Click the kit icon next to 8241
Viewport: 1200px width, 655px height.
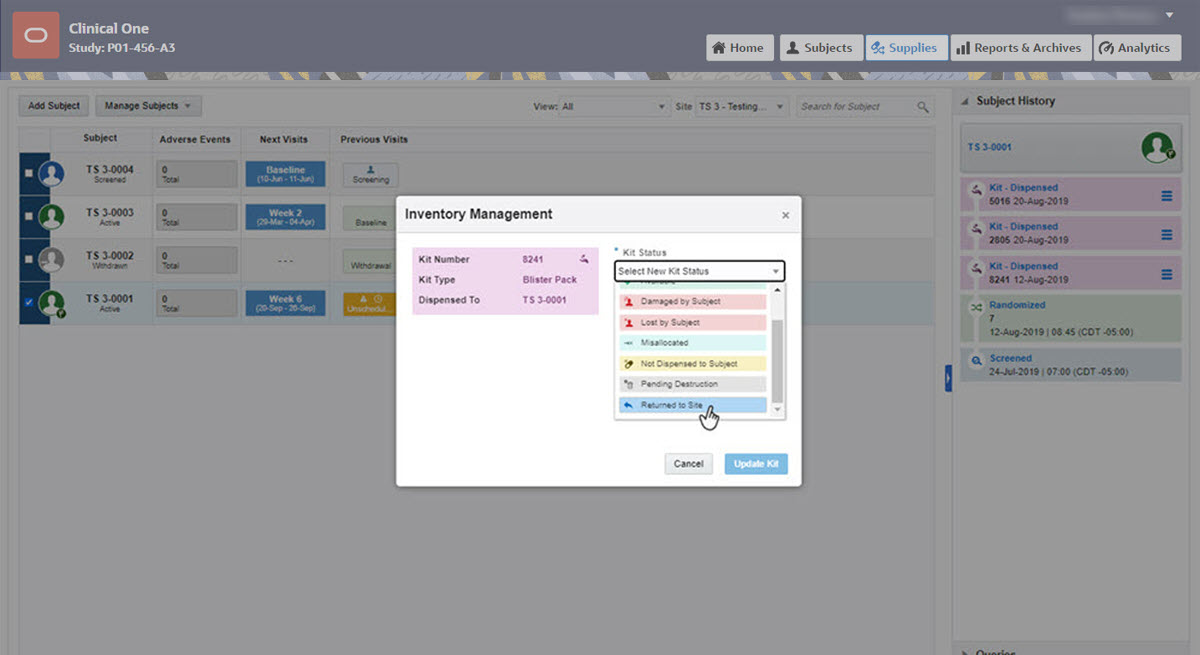coord(584,259)
